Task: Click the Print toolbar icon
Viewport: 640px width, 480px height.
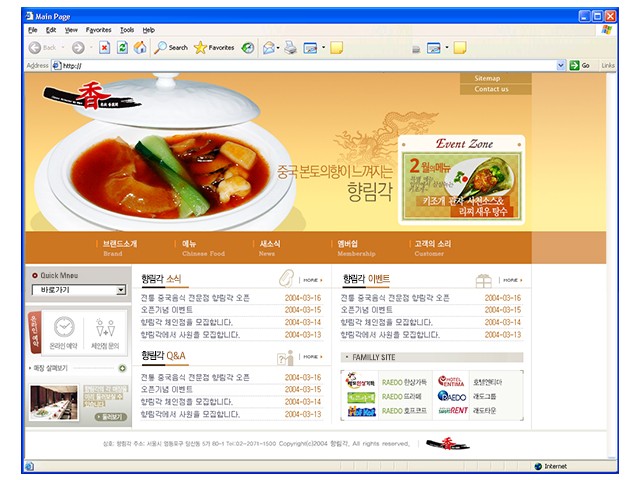Action: coord(290,47)
